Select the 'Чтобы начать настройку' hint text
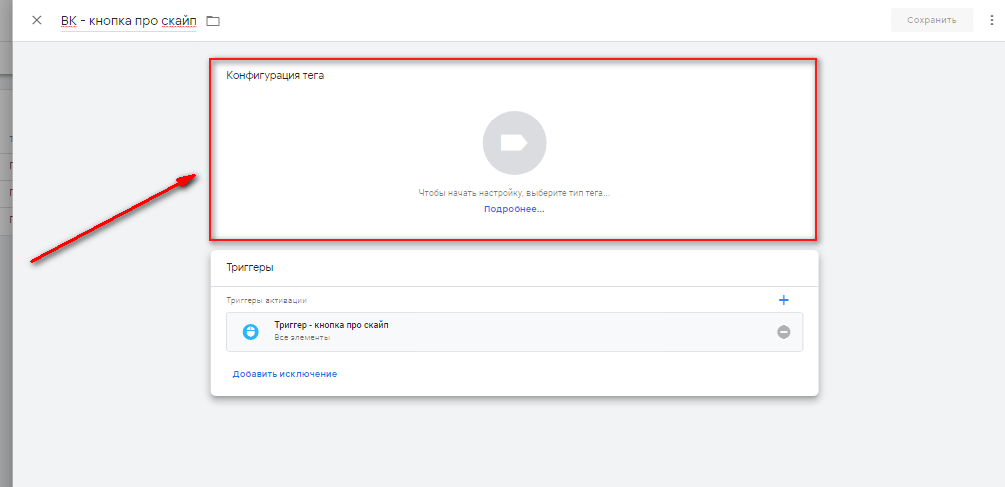The height and width of the screenshot is (487, 1005). 514,192
